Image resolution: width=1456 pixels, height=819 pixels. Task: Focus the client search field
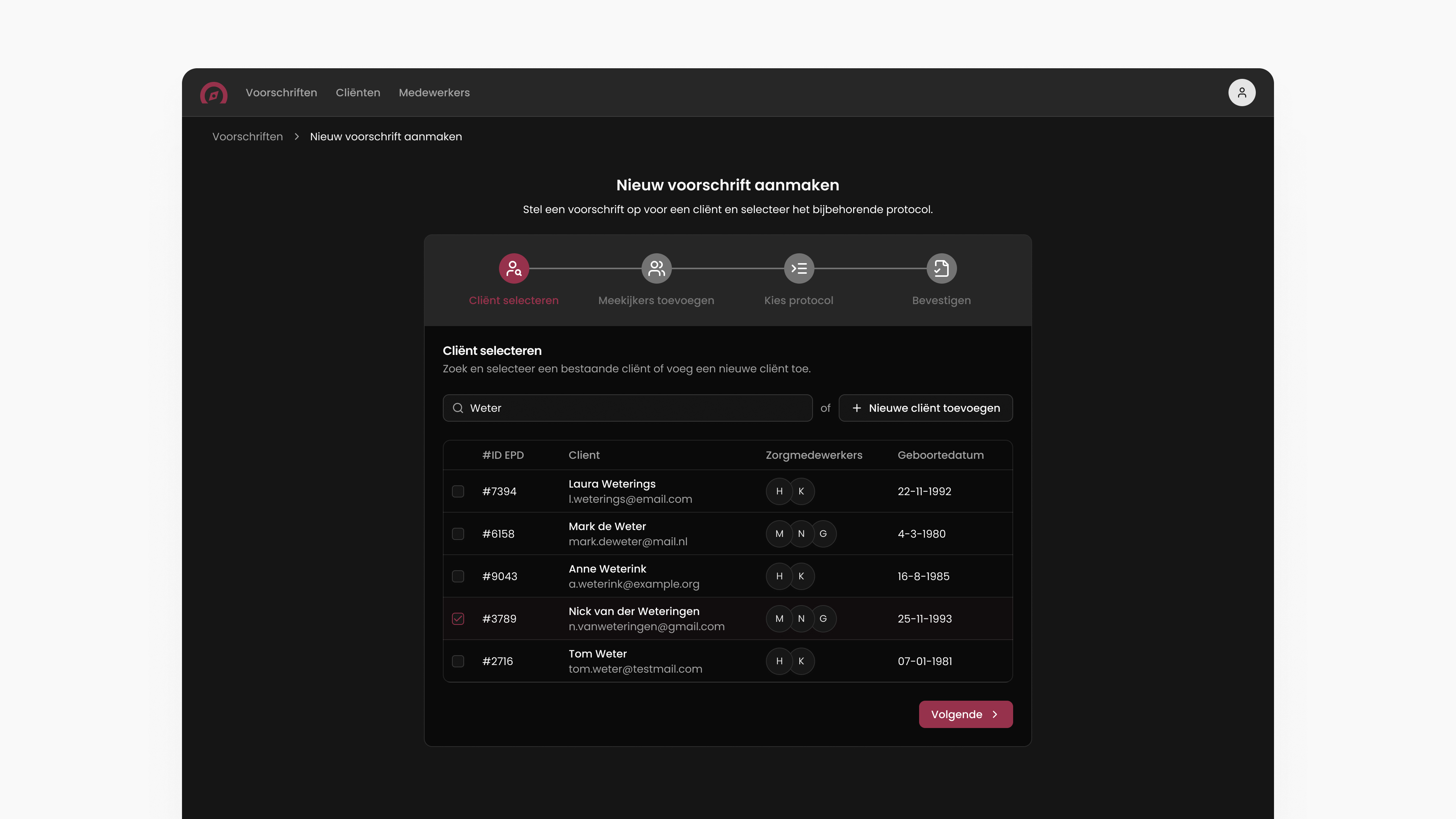tap(628, 408)
